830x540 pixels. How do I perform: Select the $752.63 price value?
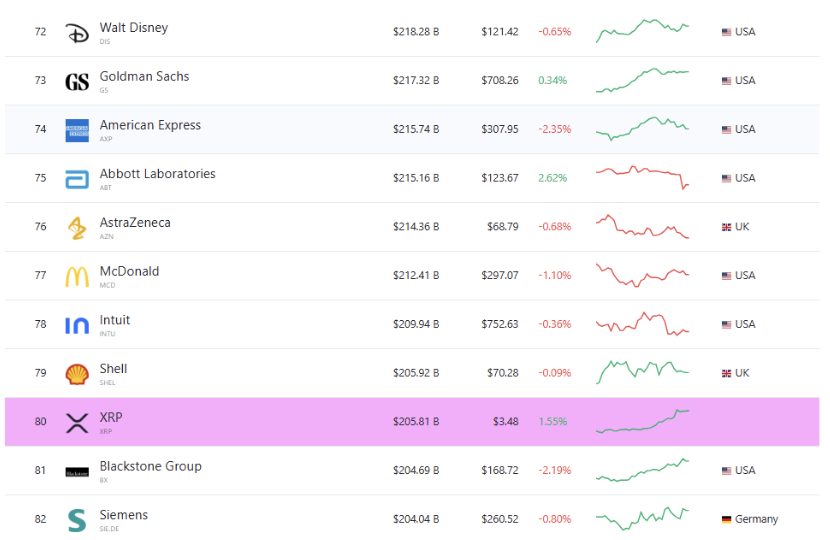[x=499, y=324]
